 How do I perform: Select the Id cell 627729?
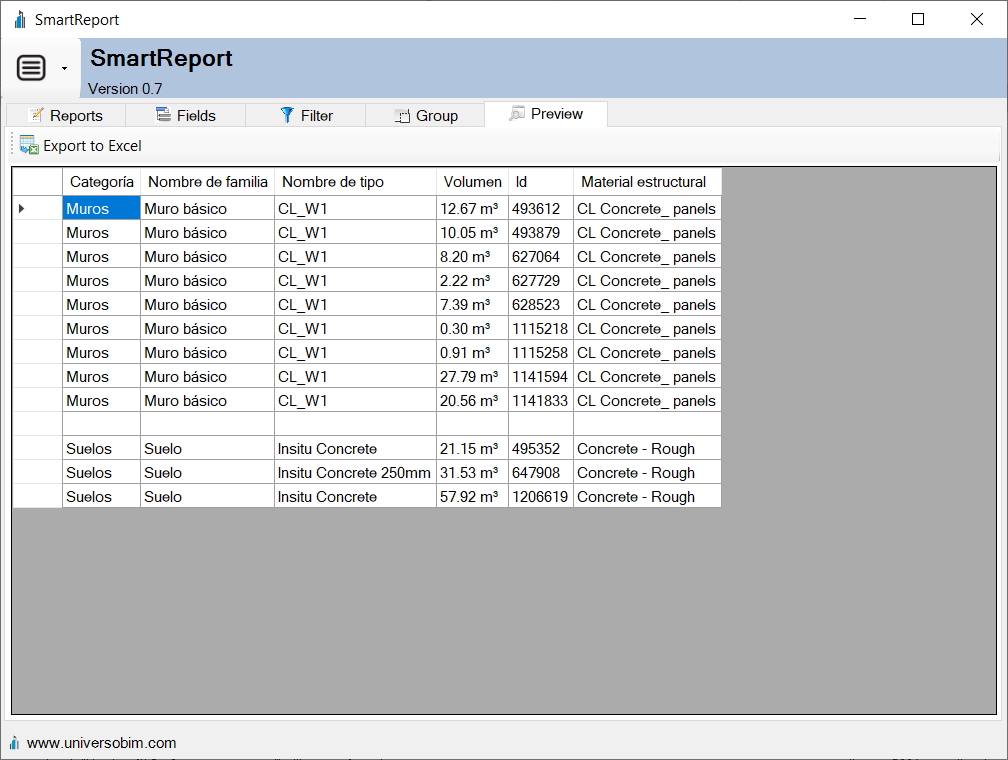541,280
